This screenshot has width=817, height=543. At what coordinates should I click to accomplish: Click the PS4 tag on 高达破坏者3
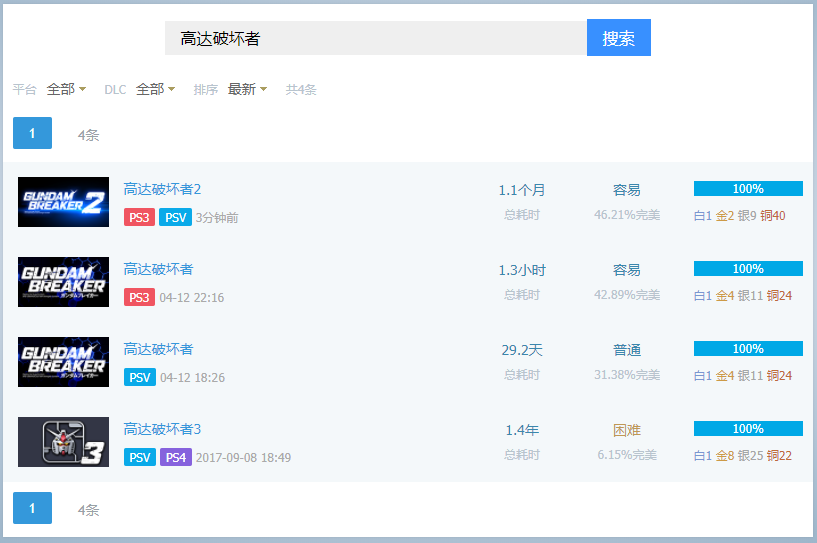(176, 457)
